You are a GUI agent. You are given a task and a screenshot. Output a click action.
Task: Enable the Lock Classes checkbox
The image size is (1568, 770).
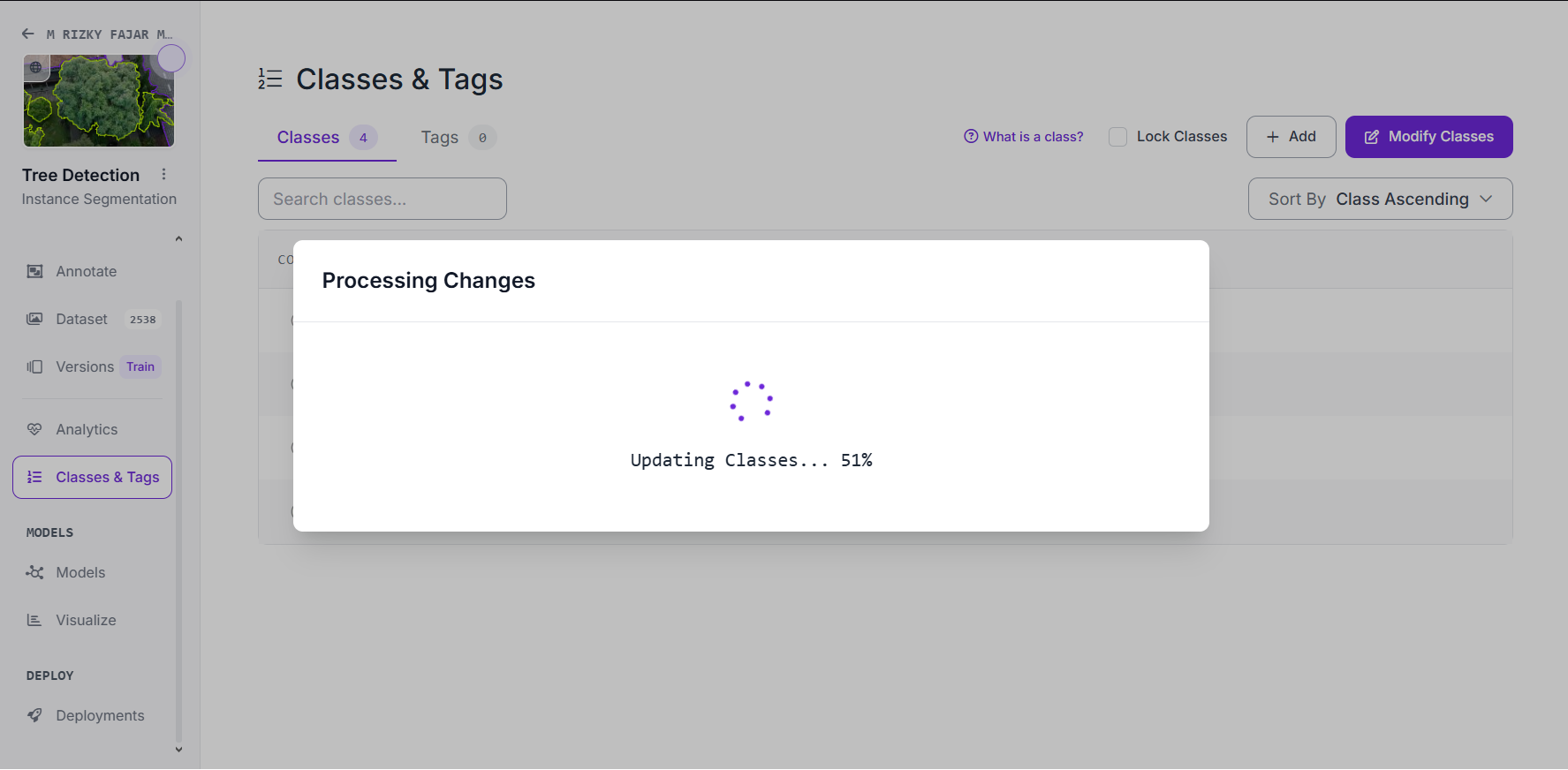click(x=1117, y=137)
